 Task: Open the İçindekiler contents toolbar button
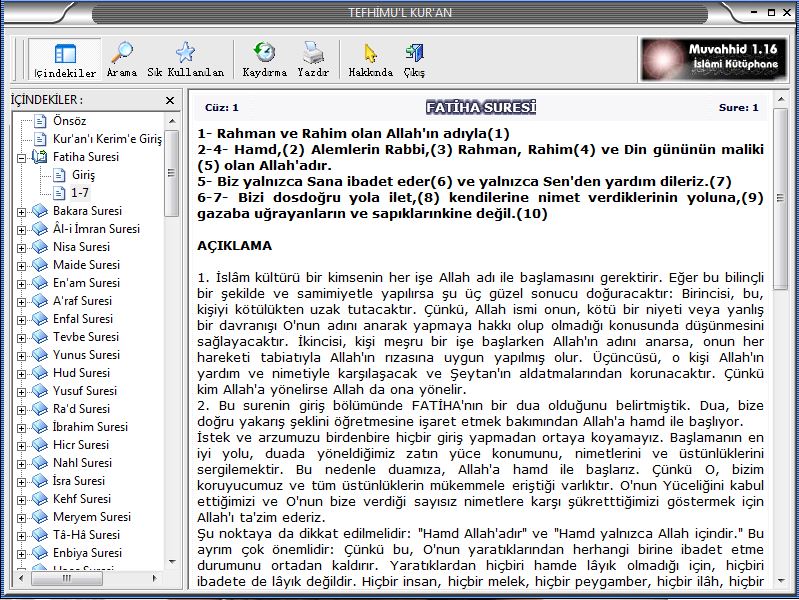coord(65,60)
